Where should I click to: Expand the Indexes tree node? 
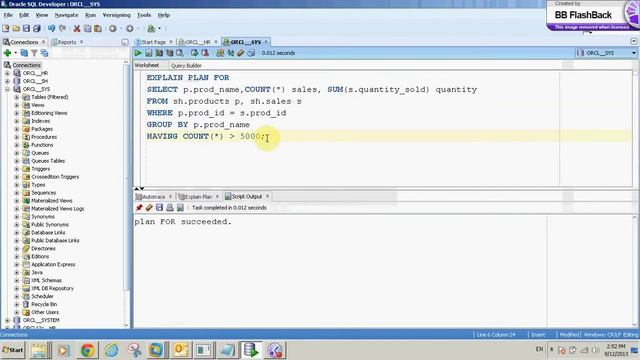point(16,121)
